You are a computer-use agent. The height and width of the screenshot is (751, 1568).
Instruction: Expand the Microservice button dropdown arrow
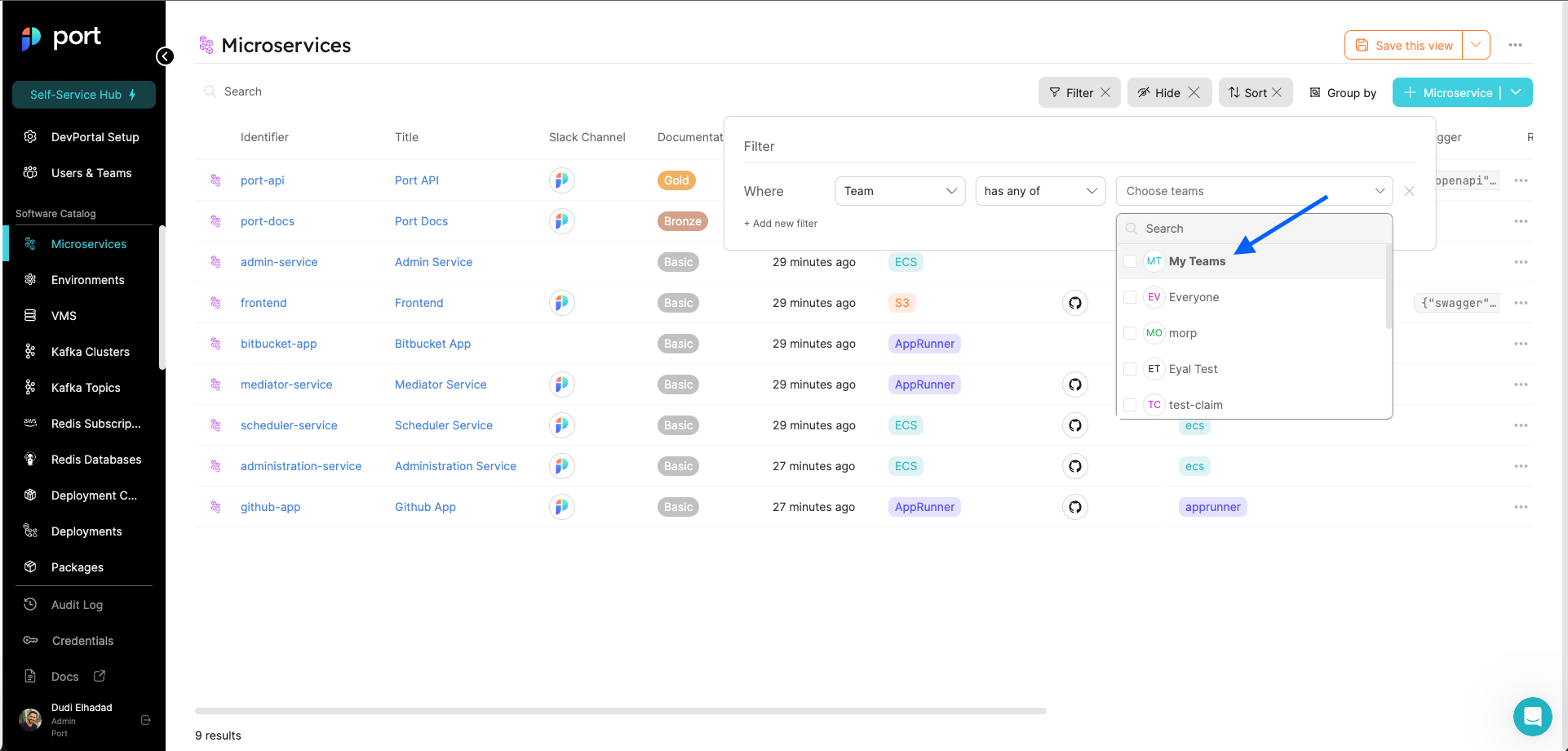point(1516,92)
